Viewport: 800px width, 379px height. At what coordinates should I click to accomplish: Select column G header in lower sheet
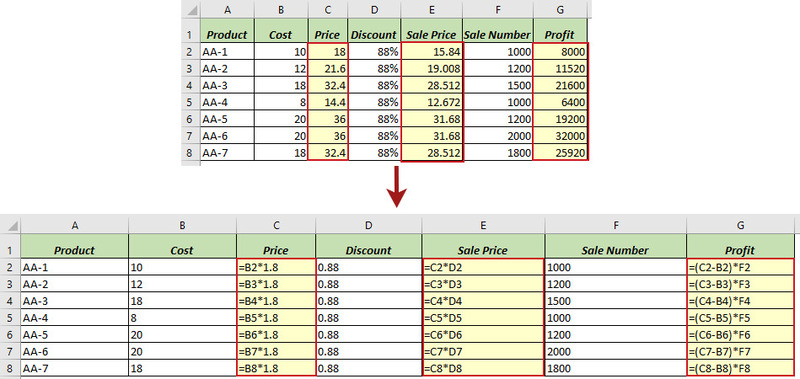point(740,225)
